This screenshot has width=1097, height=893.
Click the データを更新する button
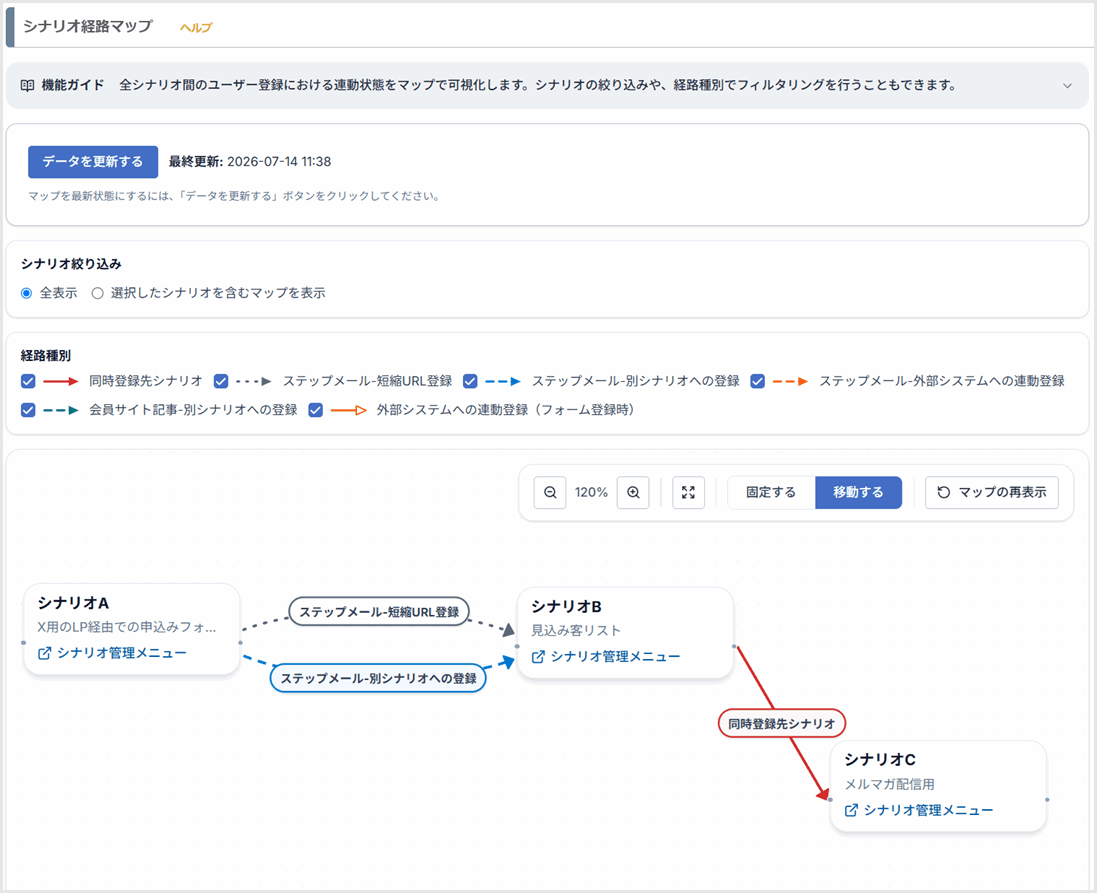click(93, 162)
